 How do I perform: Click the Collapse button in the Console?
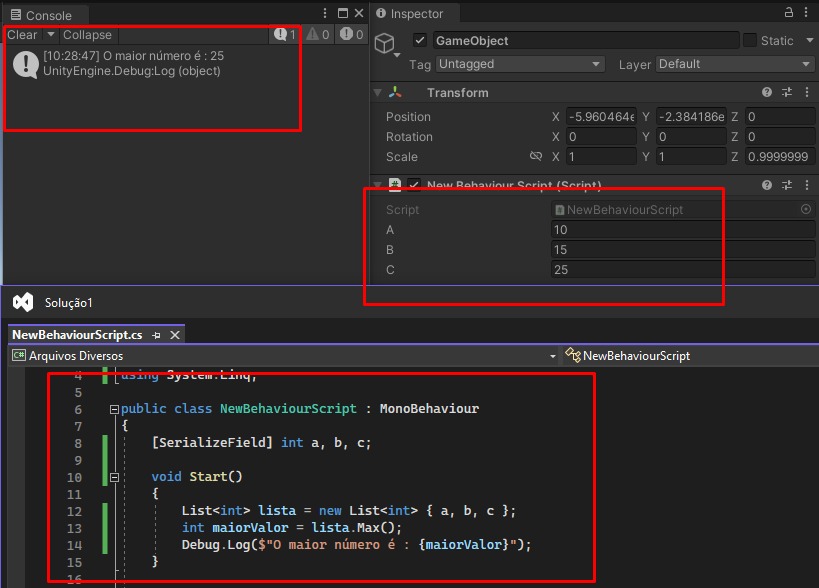pos(87,34)
